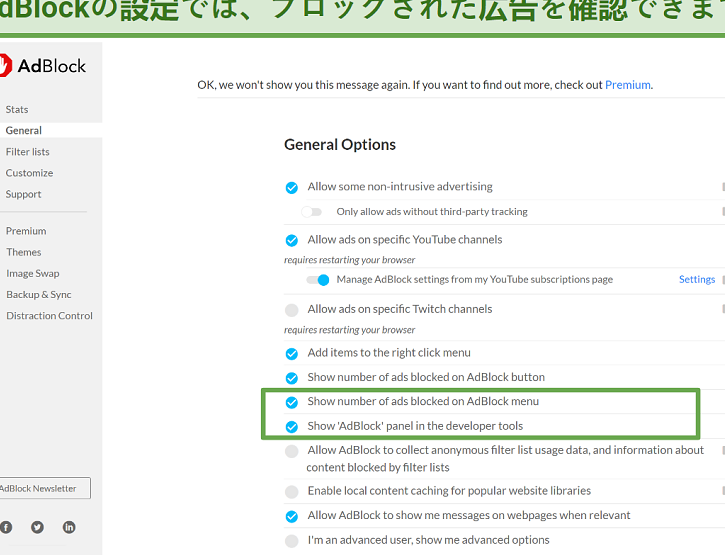
Task: Uncheck Allow AdBlock to show me messages
Action: pos(292,516)
